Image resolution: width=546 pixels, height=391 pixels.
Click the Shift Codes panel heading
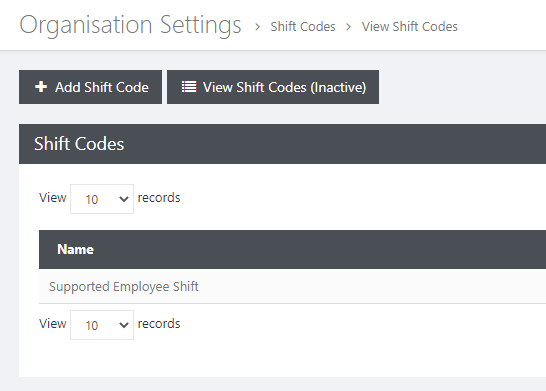click(x=79, y=144)
